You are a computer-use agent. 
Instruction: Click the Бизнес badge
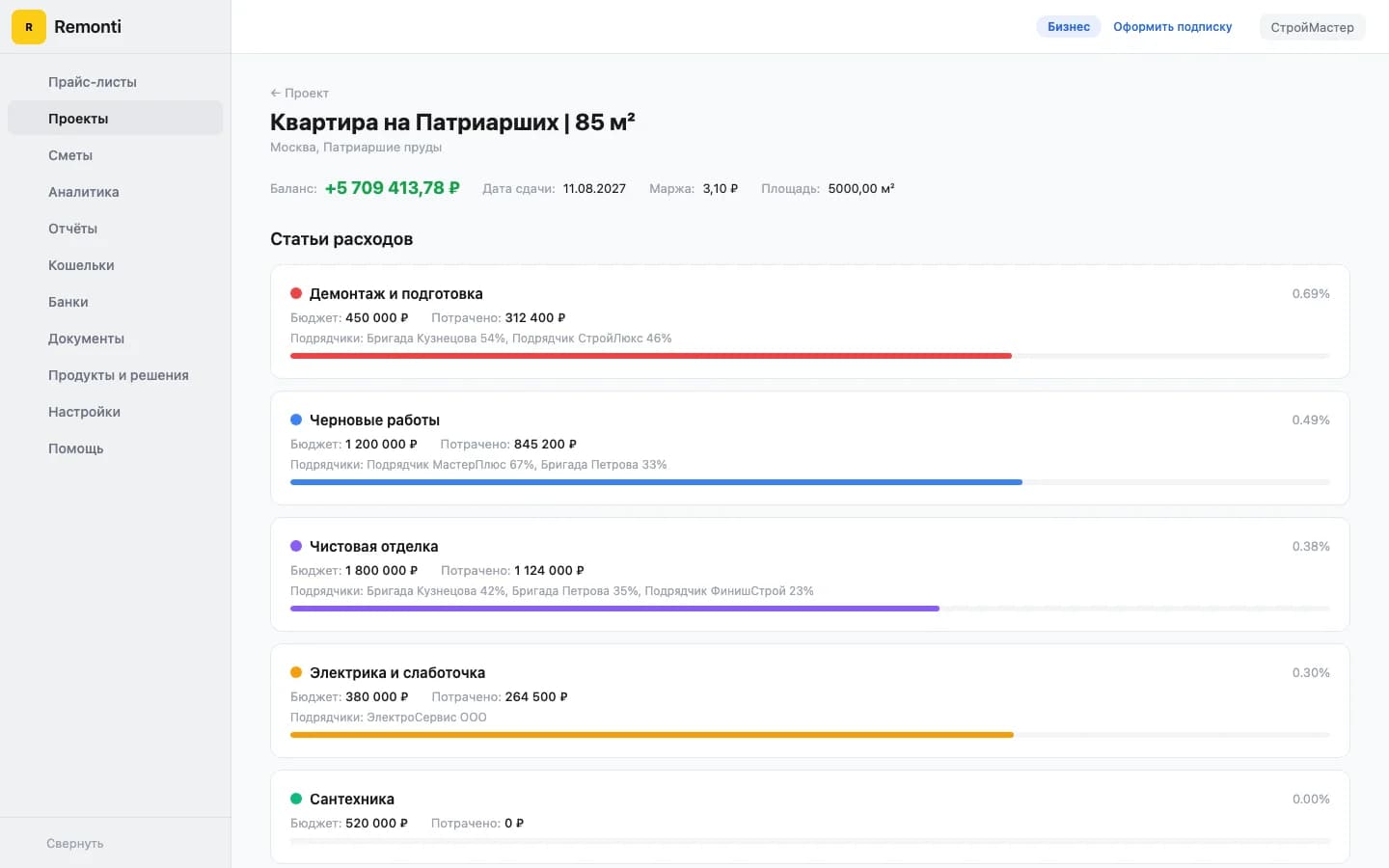point(1068,26)
